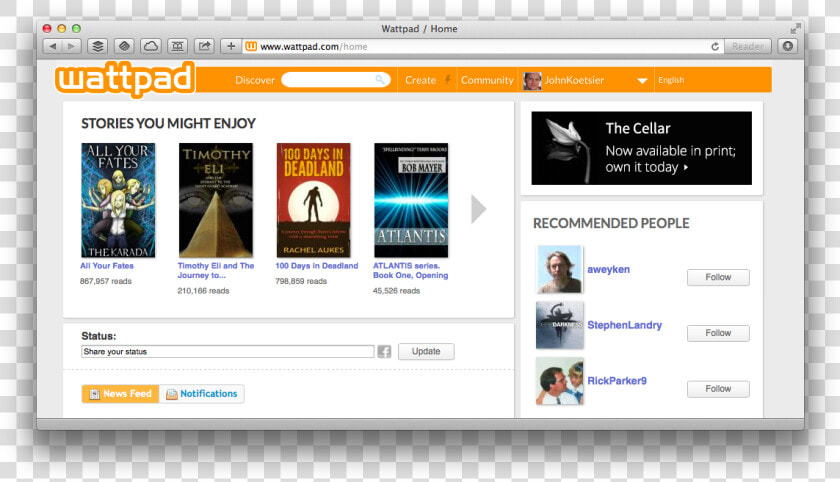Click Timothy Eli and The Journey link

pyautogui.click(x=216, y=270)
